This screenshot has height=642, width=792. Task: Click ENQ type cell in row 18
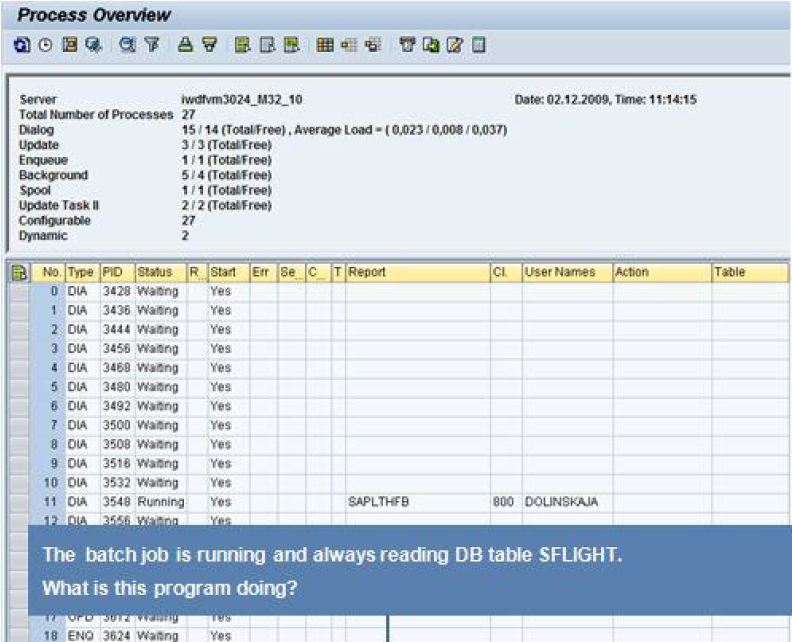pyautogui.click(x=80, y=635)
